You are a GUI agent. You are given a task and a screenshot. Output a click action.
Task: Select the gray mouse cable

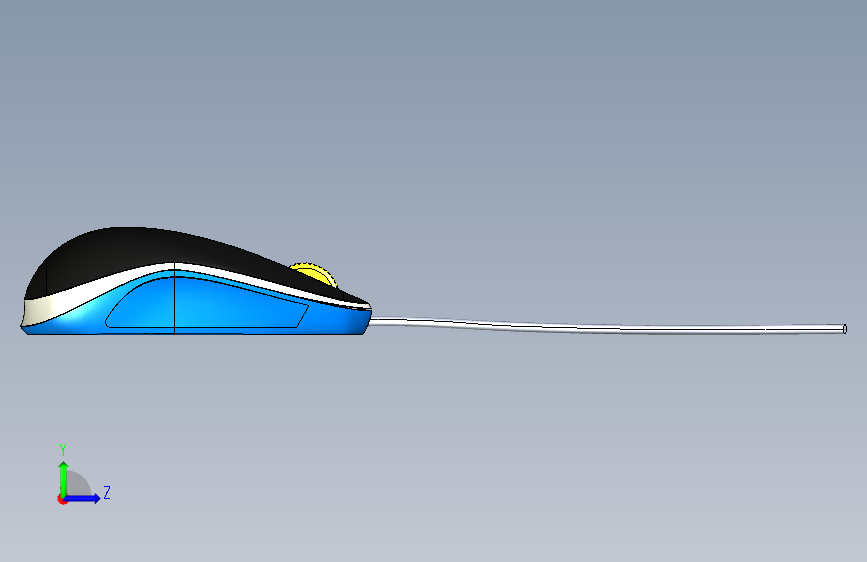coord(608,327)
